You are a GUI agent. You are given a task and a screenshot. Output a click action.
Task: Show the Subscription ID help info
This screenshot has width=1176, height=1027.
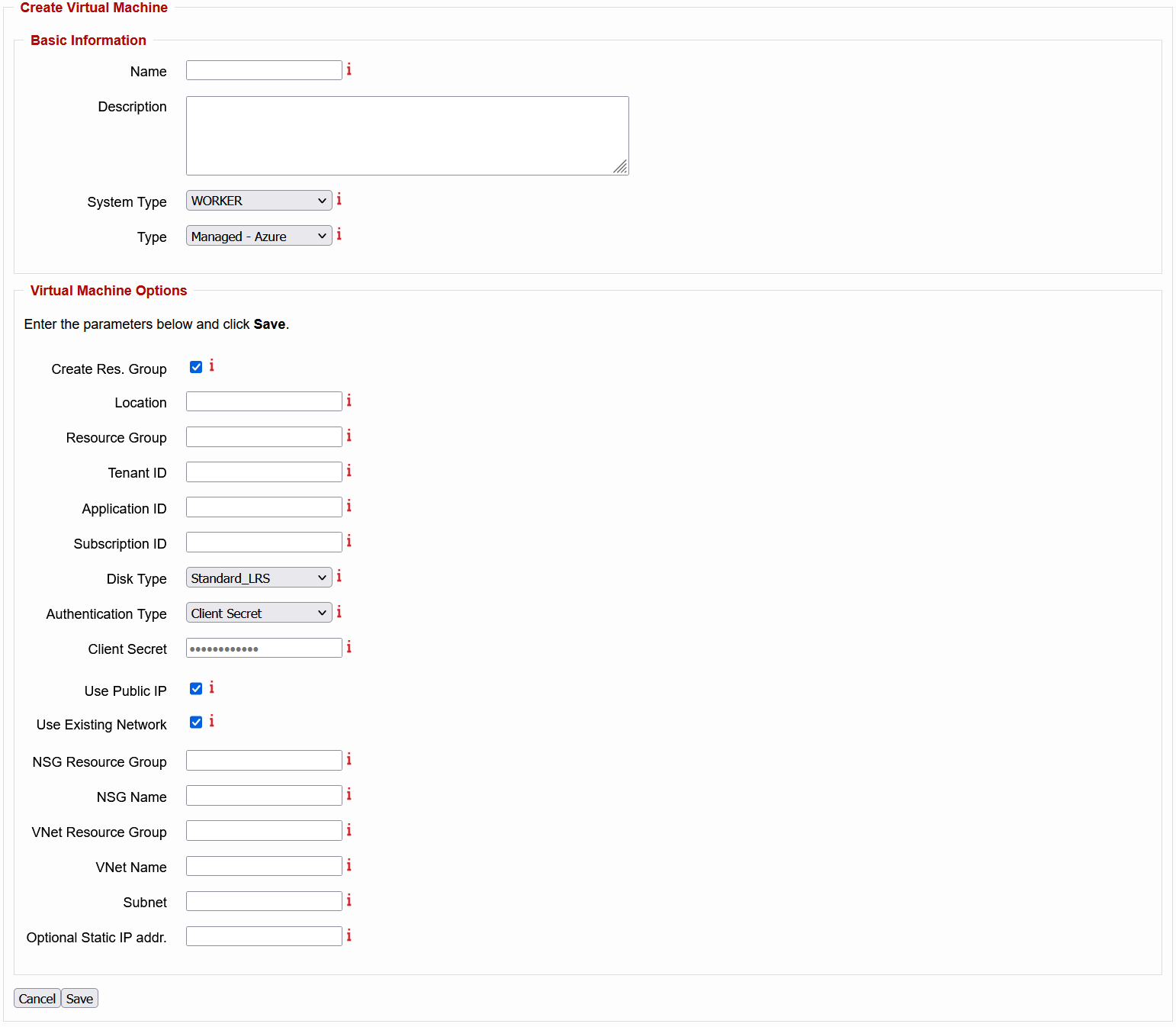pyautogui.click(x=349, y=541)
